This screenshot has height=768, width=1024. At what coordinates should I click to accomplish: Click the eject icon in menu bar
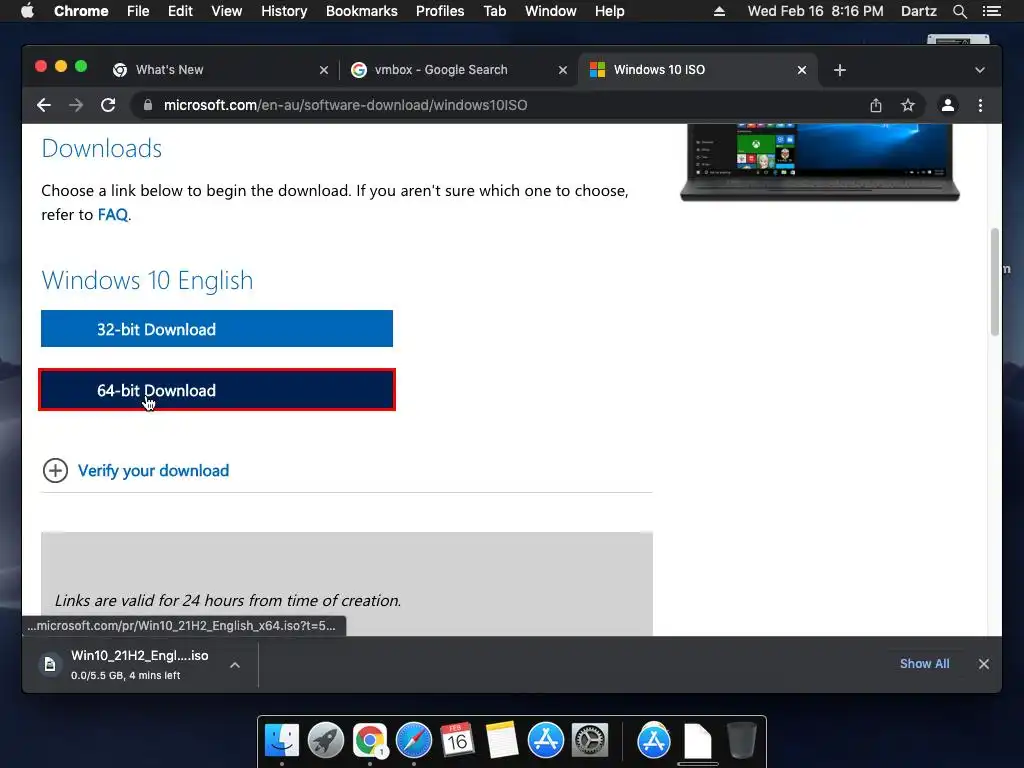pos(719,11)
